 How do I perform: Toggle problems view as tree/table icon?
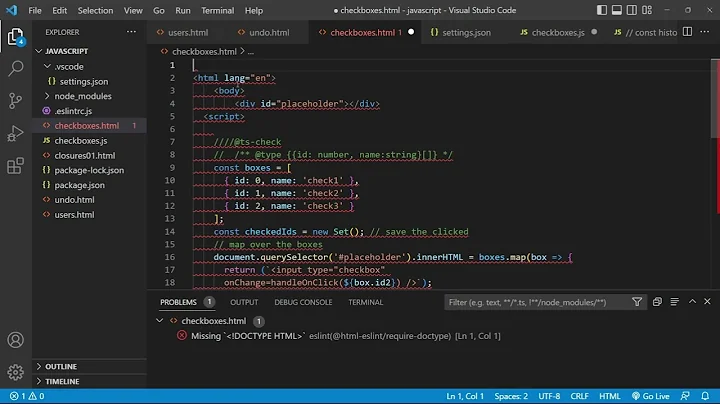[x=675, y=302]
